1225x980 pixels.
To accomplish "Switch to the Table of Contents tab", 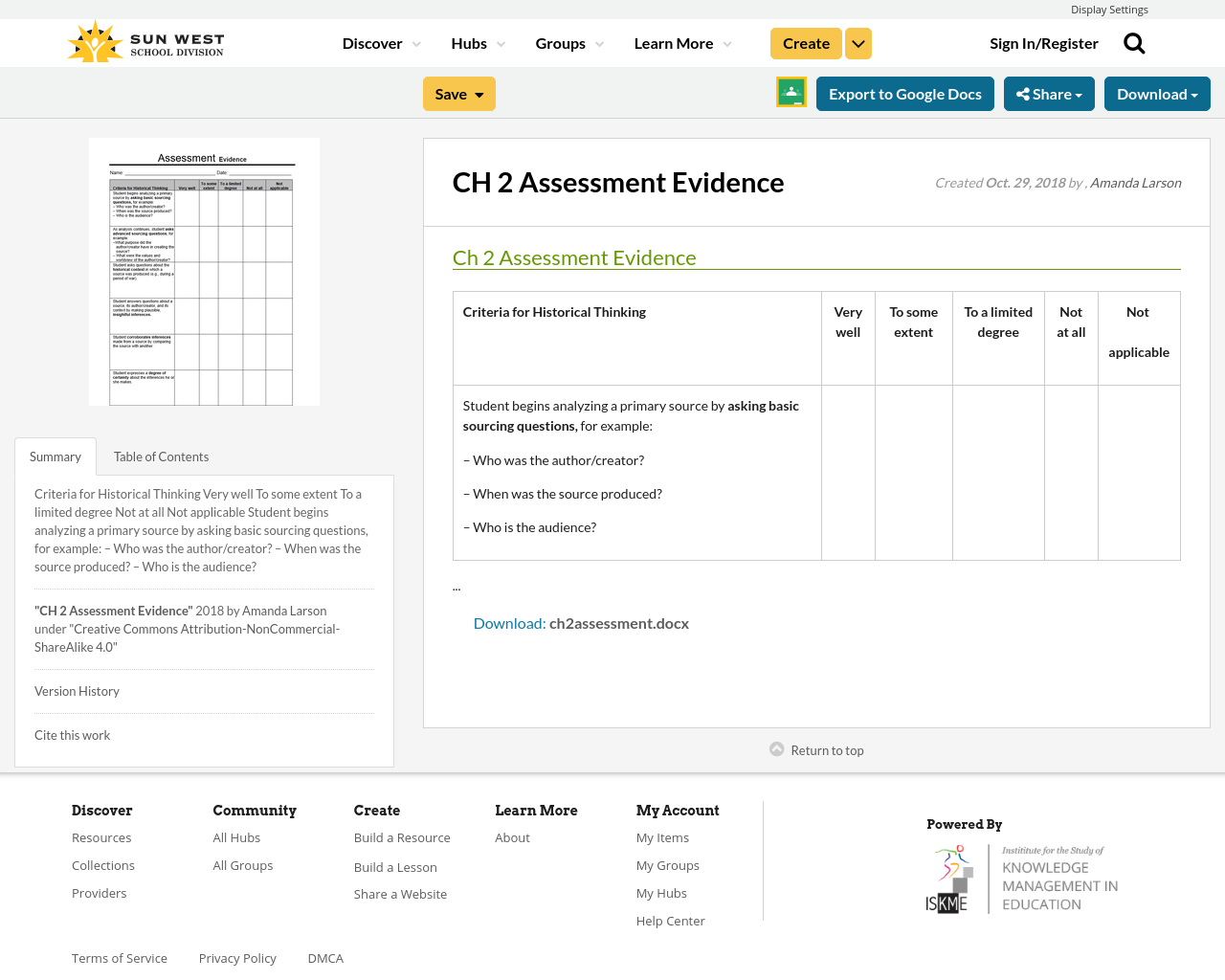I will [x=160, y=455].
